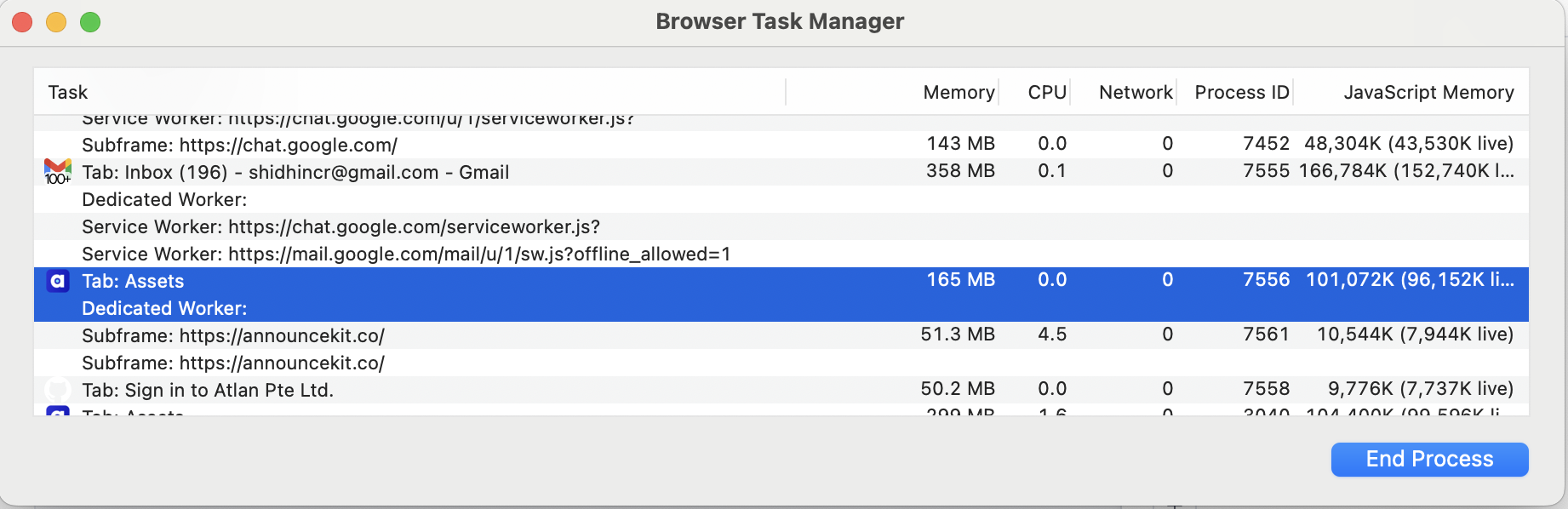Screen dimensions: 1568x509
Task: Click the 143 MB memory value
Action: click(961, 144)
